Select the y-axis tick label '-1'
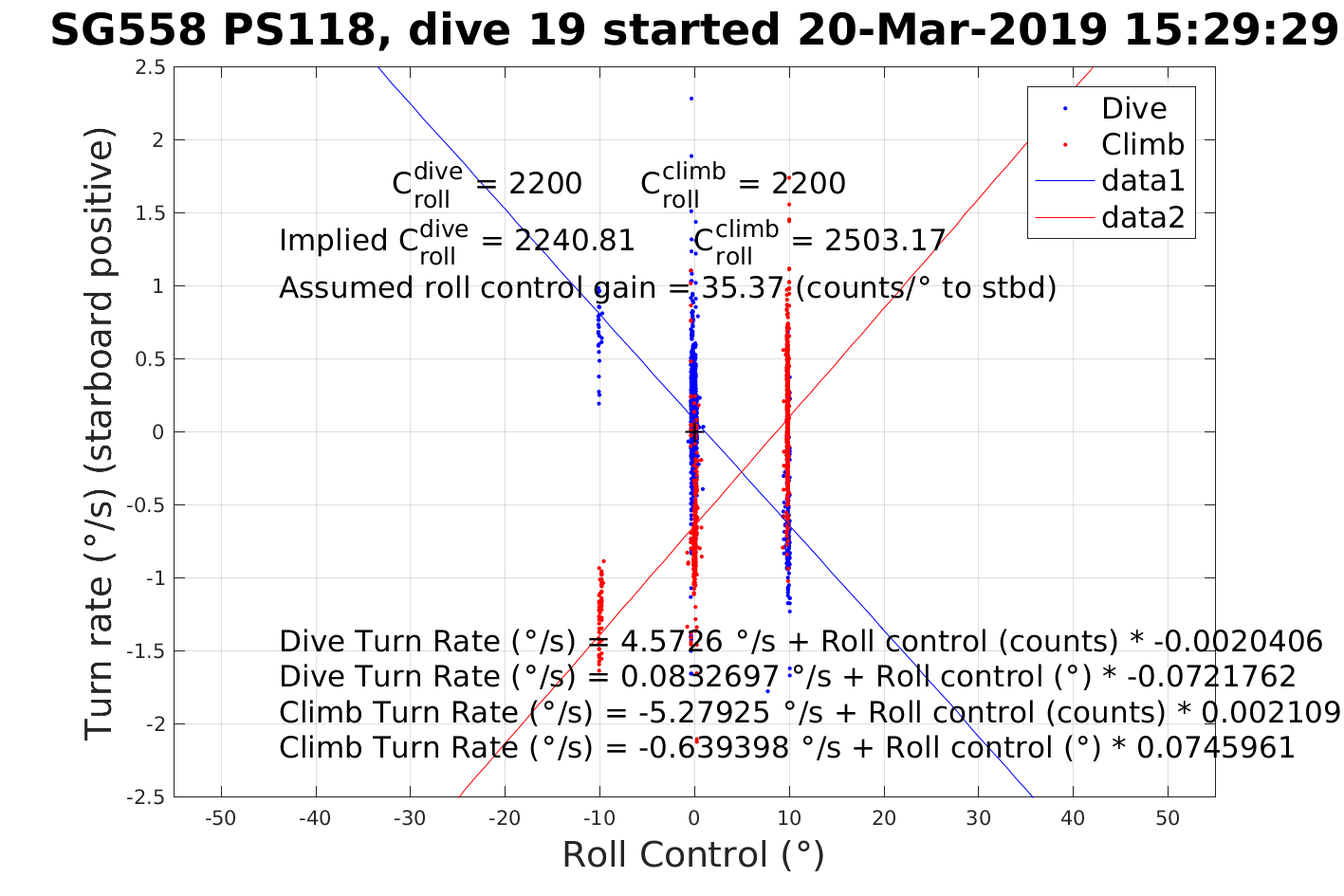The height and width of the screenshot is (896, 1344). (155, 578)
